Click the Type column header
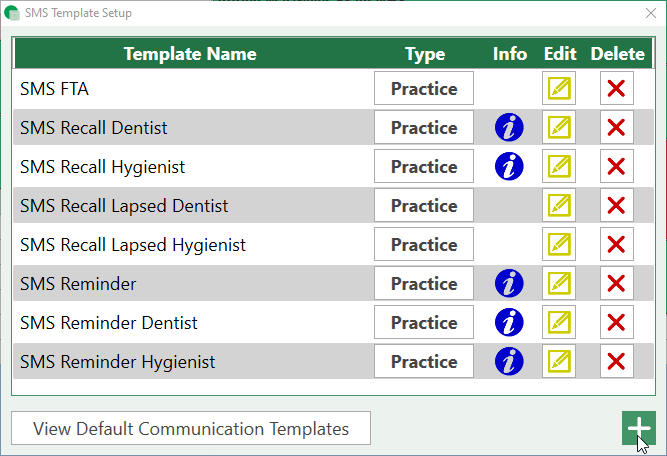This screenshot has width=667, height=456. [425, 54]
